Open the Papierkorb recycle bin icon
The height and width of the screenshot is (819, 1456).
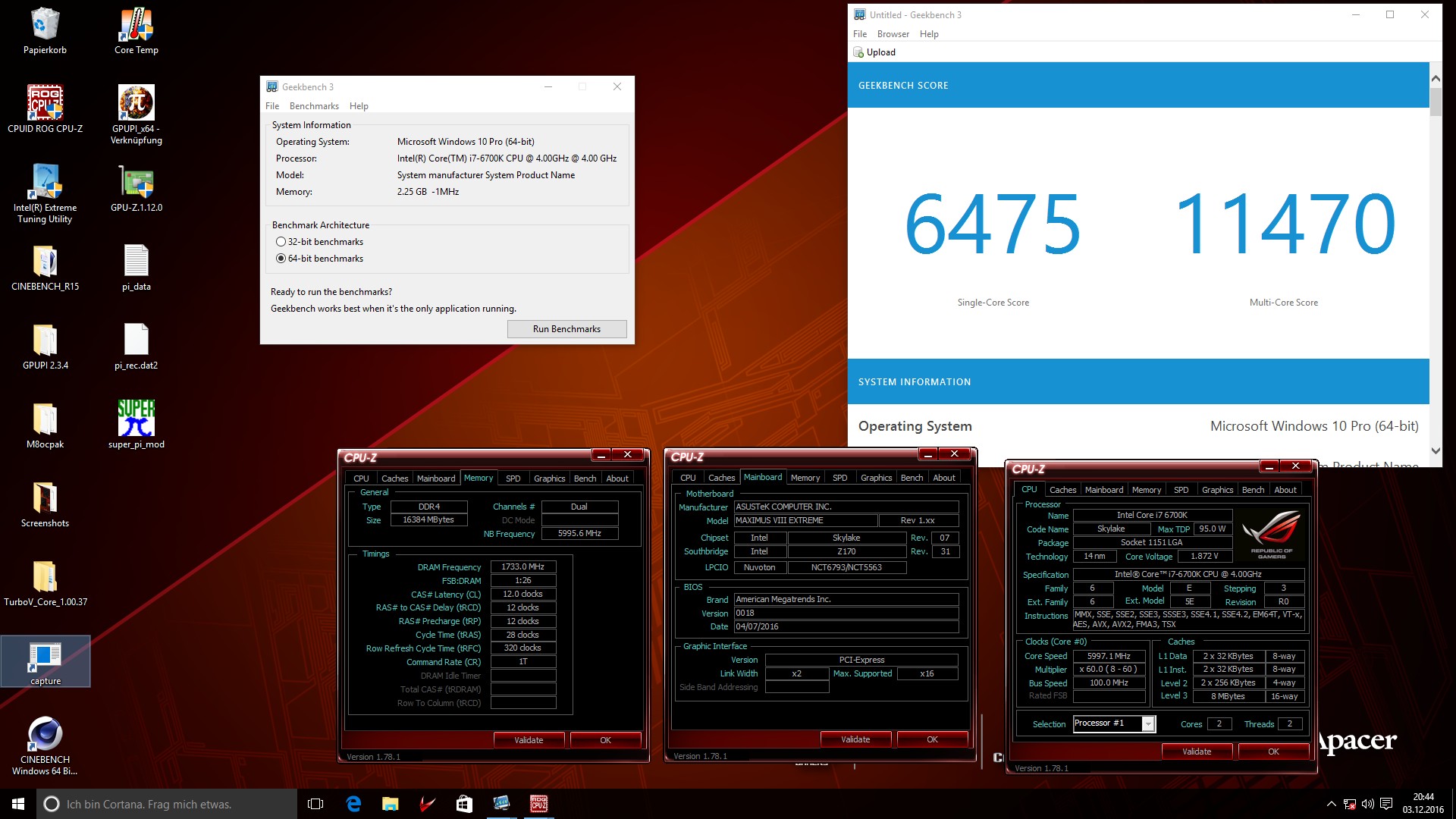pyautogui.click(x=45, y=31)
